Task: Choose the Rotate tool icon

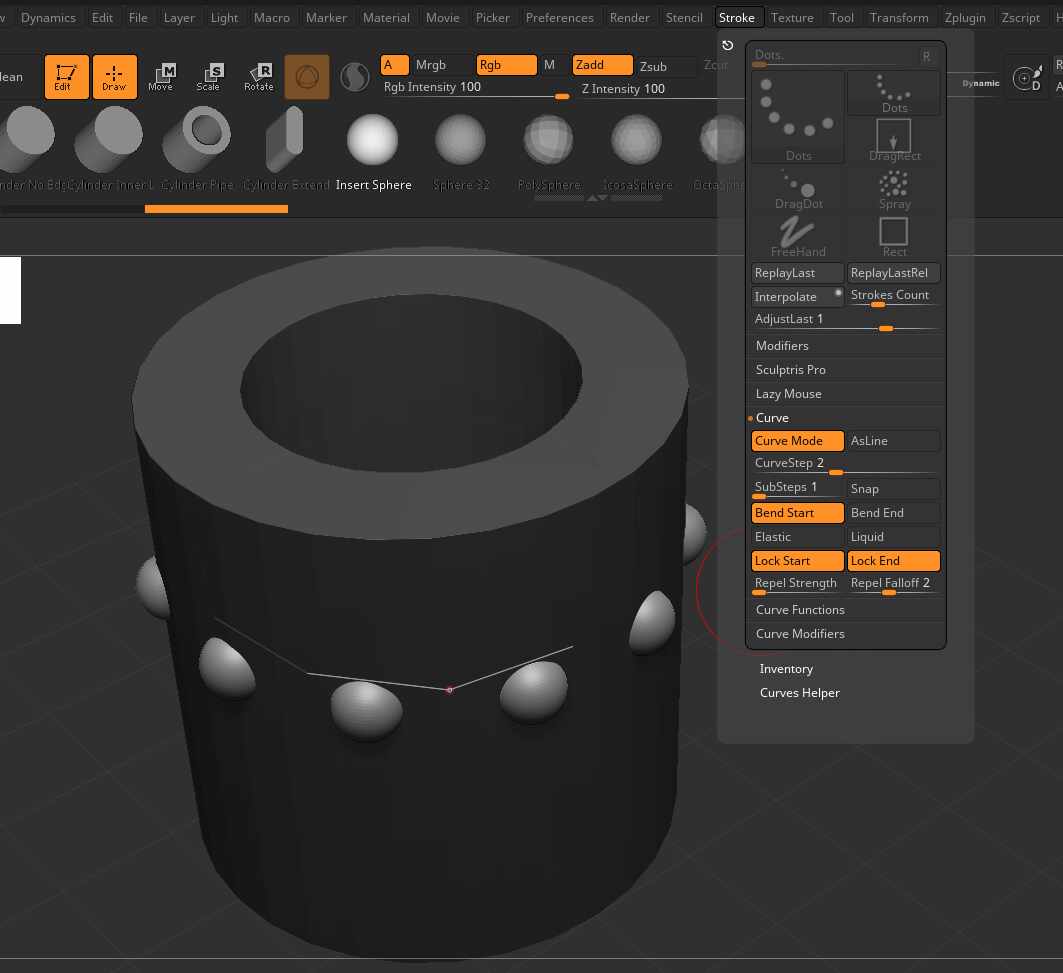Action: coord(258,77)
